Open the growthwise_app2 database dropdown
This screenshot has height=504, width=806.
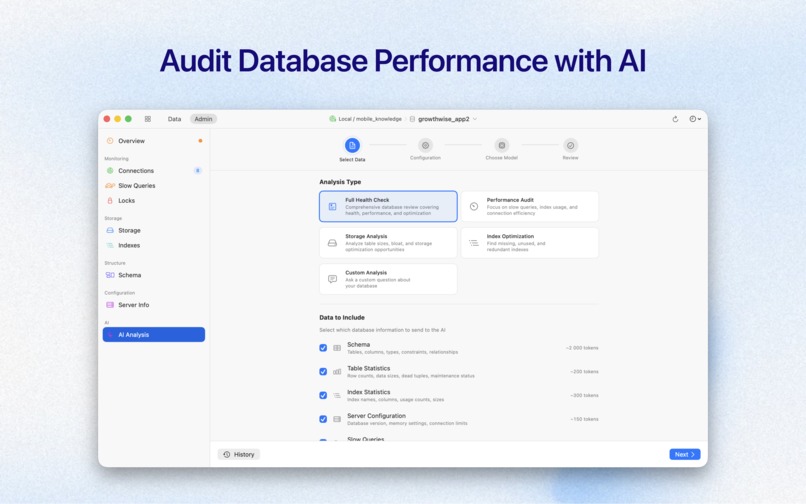point(444,119)
